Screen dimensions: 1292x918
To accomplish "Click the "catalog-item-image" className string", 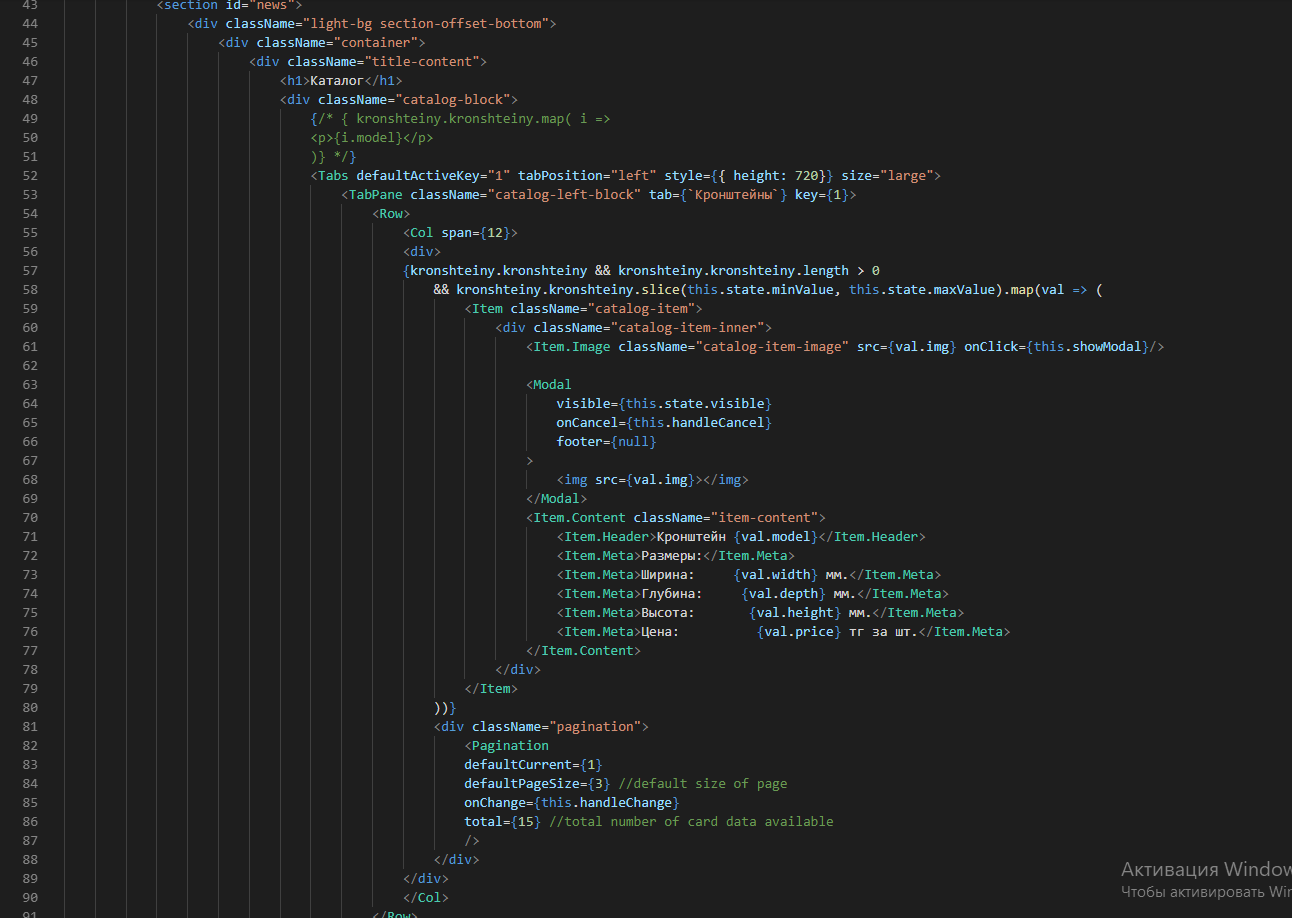I will [x=772, y=346].
